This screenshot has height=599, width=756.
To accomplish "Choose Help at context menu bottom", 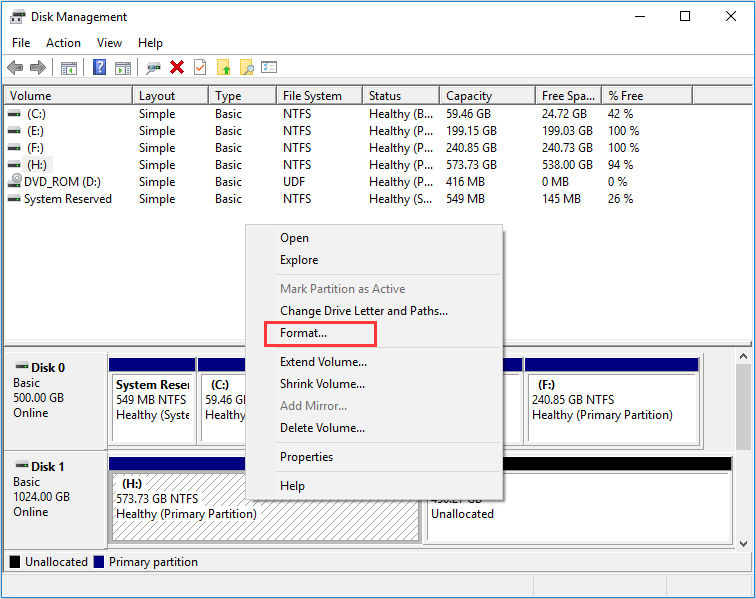I will (x=374, y=486).
